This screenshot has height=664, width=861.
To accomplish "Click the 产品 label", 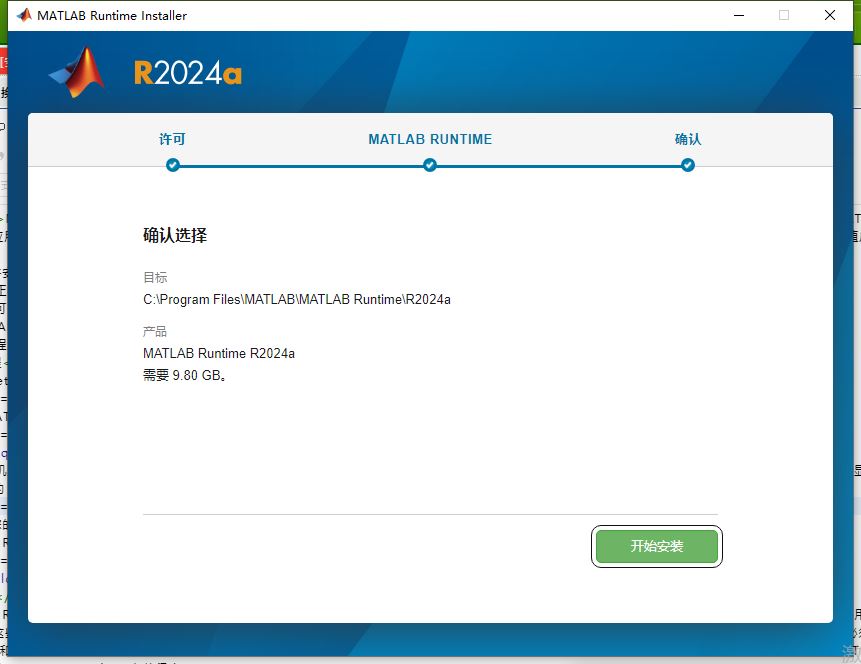I will pos(155,331).
